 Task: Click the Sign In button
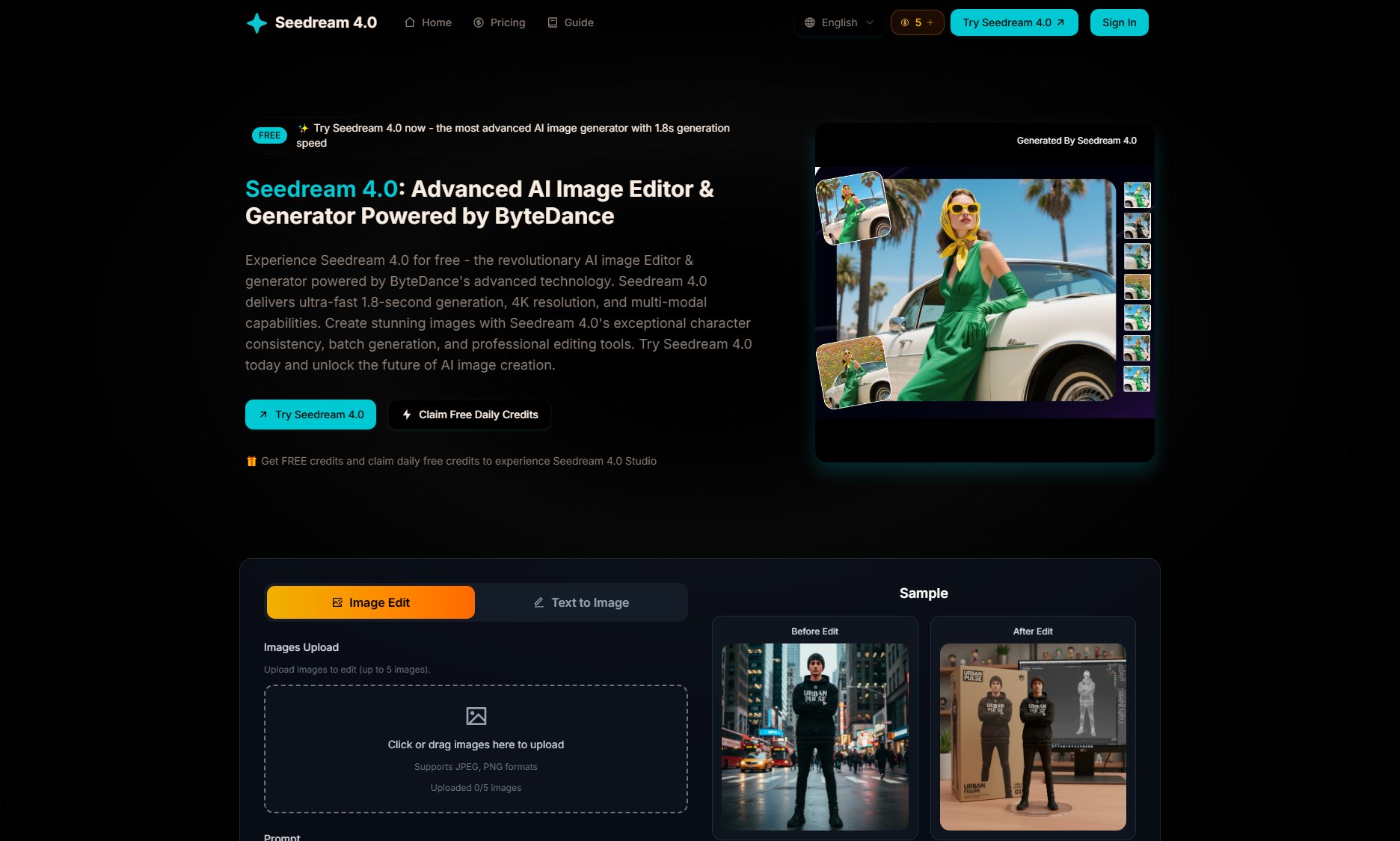1119,22
